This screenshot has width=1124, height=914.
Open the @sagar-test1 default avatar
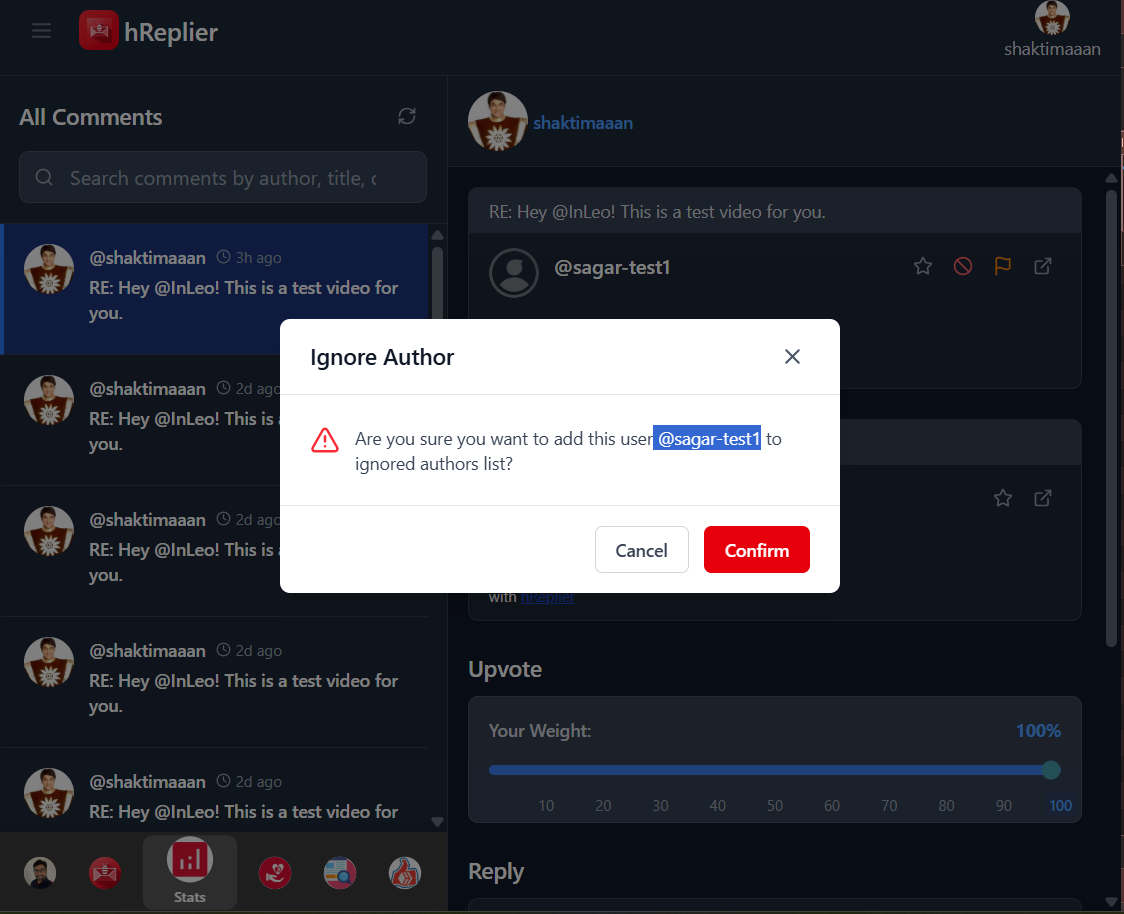[513, 273]
